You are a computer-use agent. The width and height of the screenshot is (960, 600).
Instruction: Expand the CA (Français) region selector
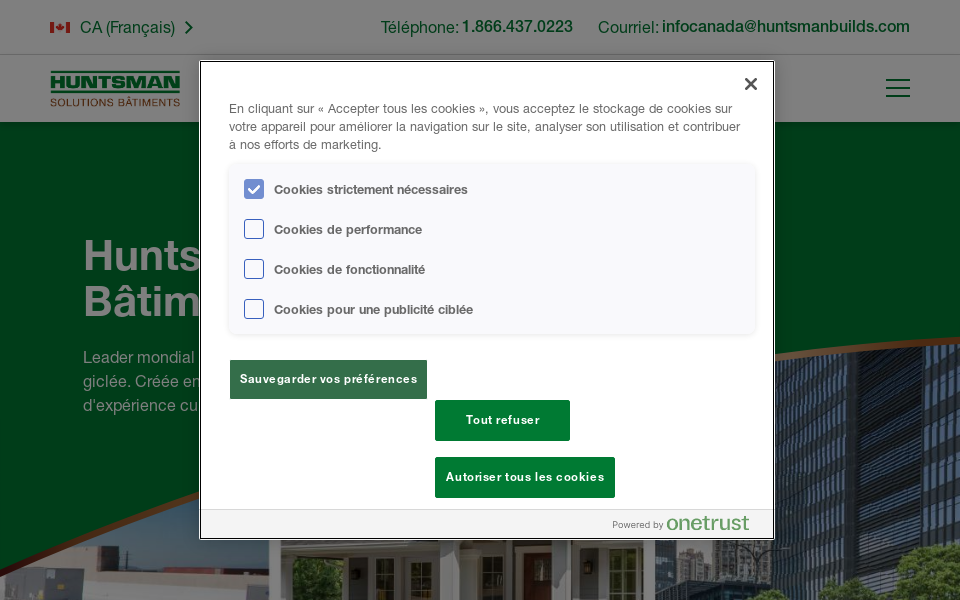(x=122, y=27)
